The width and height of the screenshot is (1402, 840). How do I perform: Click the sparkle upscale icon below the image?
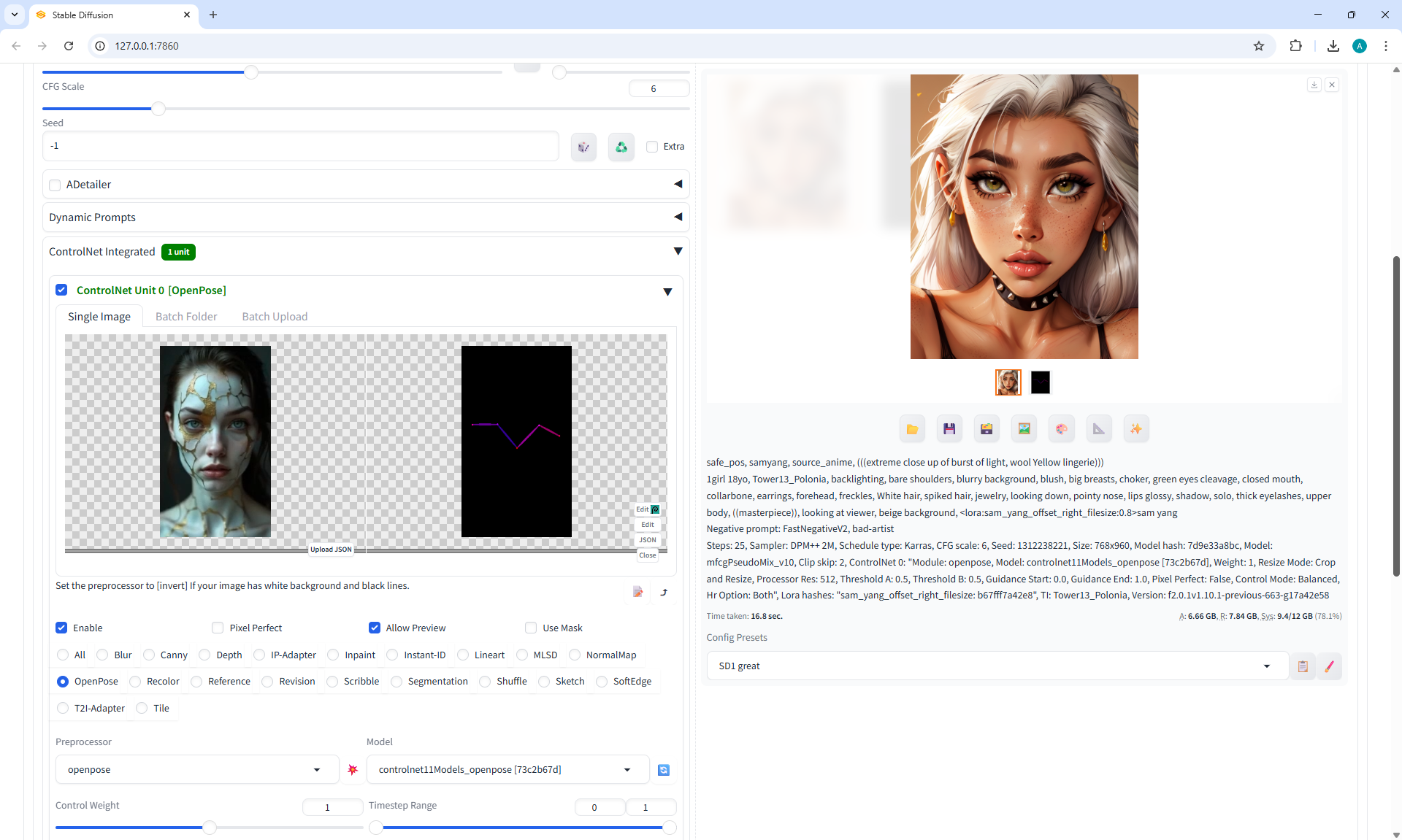tap(1135, 429)
